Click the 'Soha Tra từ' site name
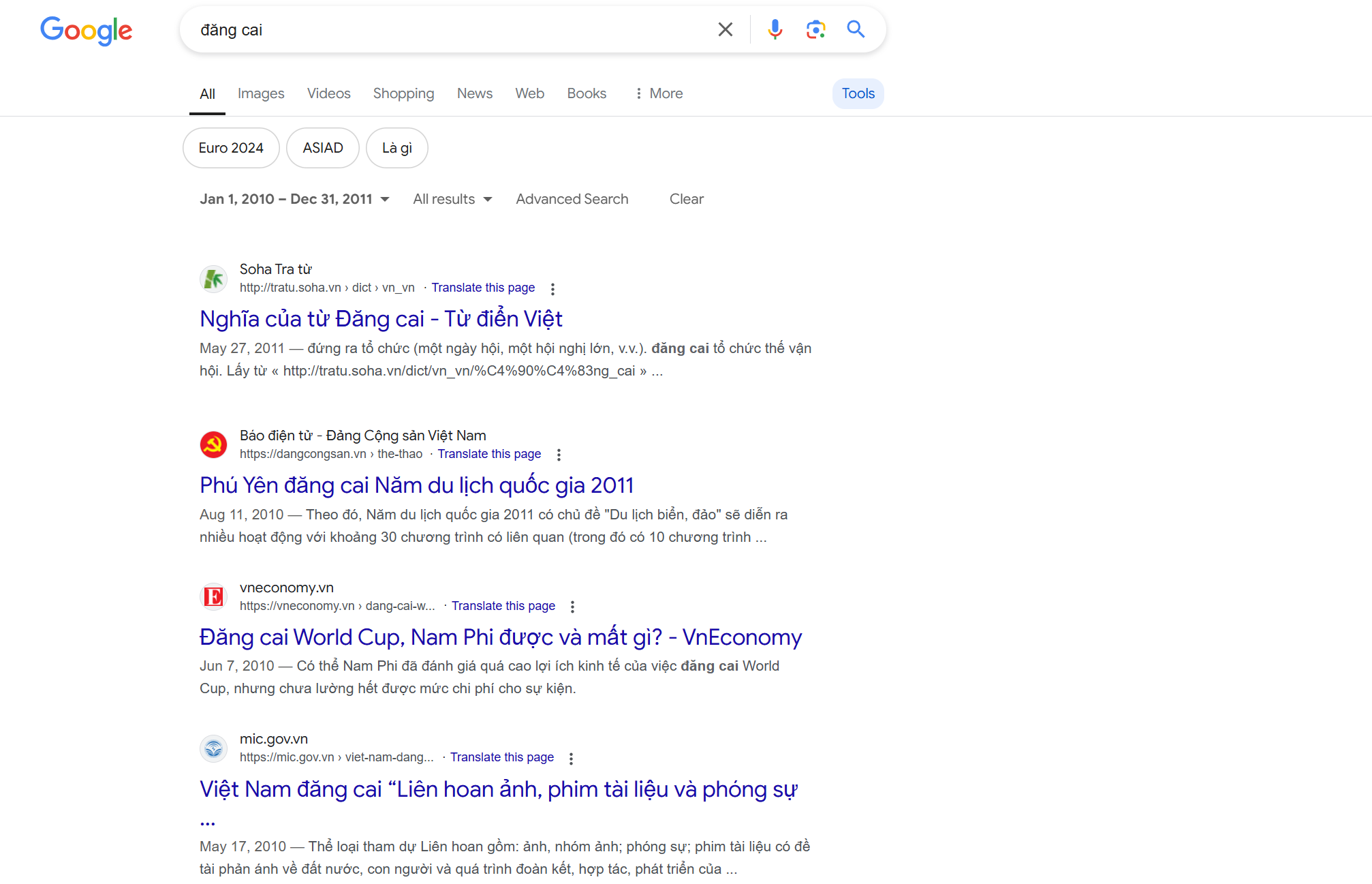This screenshot has width=1372, height=884. (276, 269)
